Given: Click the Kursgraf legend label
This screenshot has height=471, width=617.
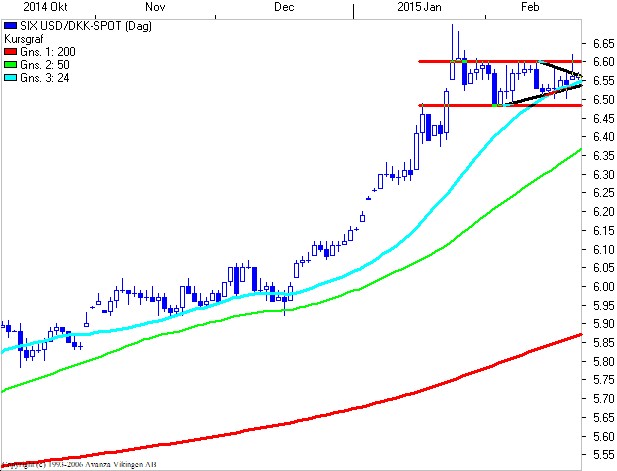Looking at the screenshot, I should click(24, 39).
